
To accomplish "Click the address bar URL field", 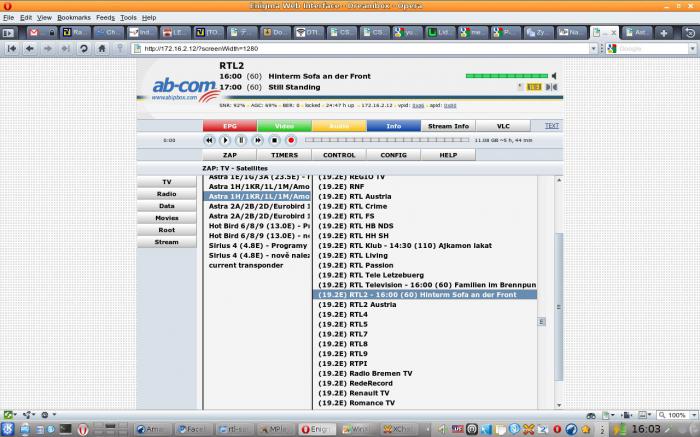I will (362, 49).
